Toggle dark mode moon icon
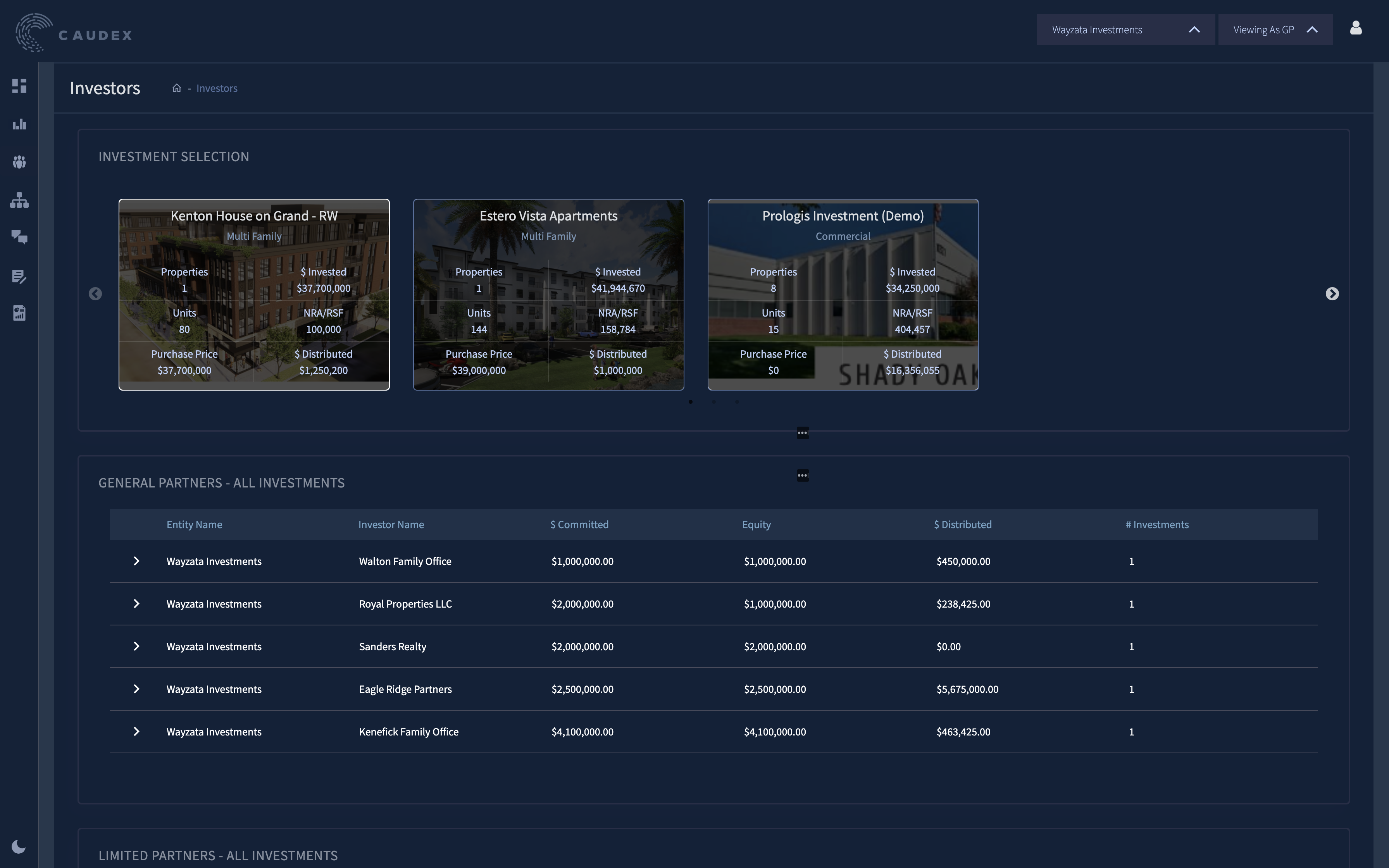The width and height of the screenshot is (1389, 868). click(18, 846)
